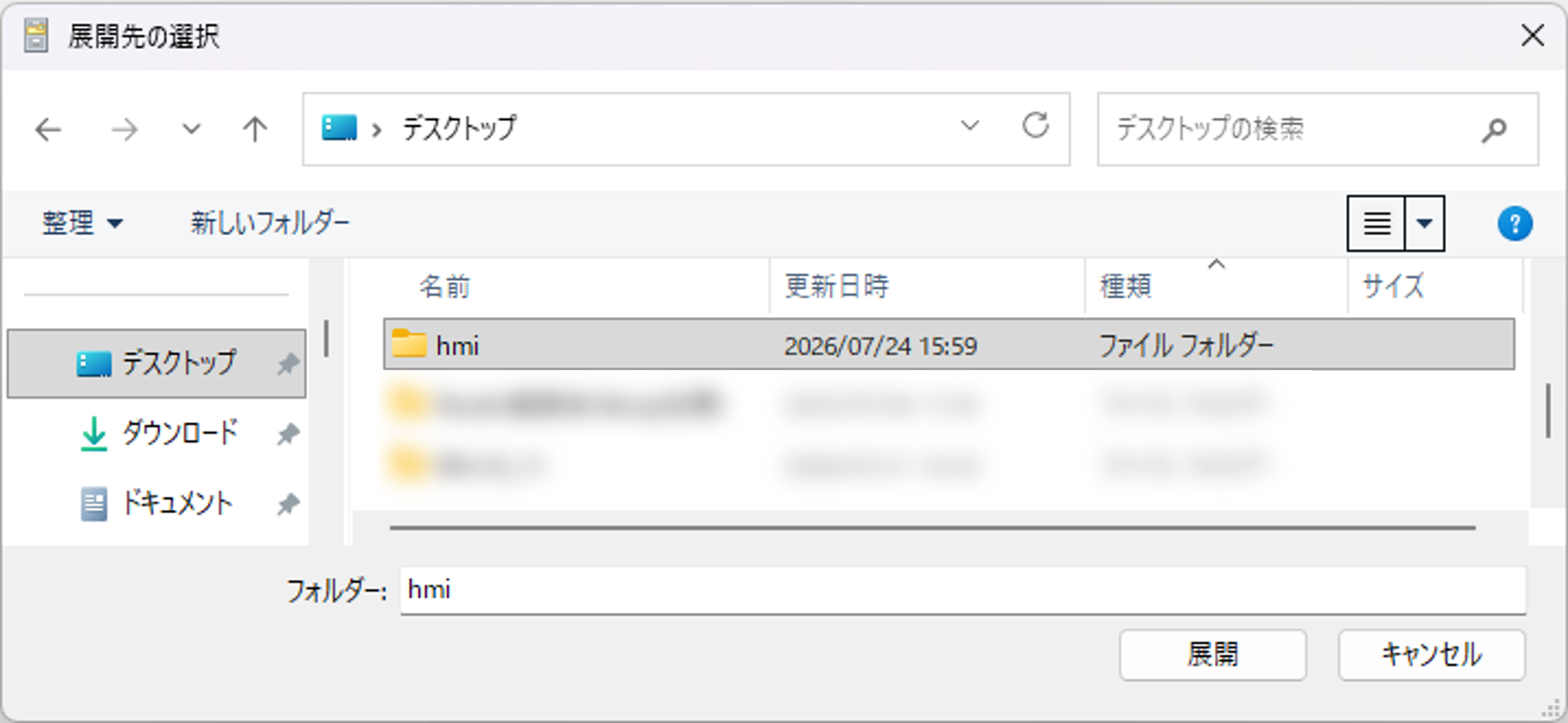Open the view options dropdown arrow
The width and height of the screenshot is (1568, 723).
pos(1425,224)
